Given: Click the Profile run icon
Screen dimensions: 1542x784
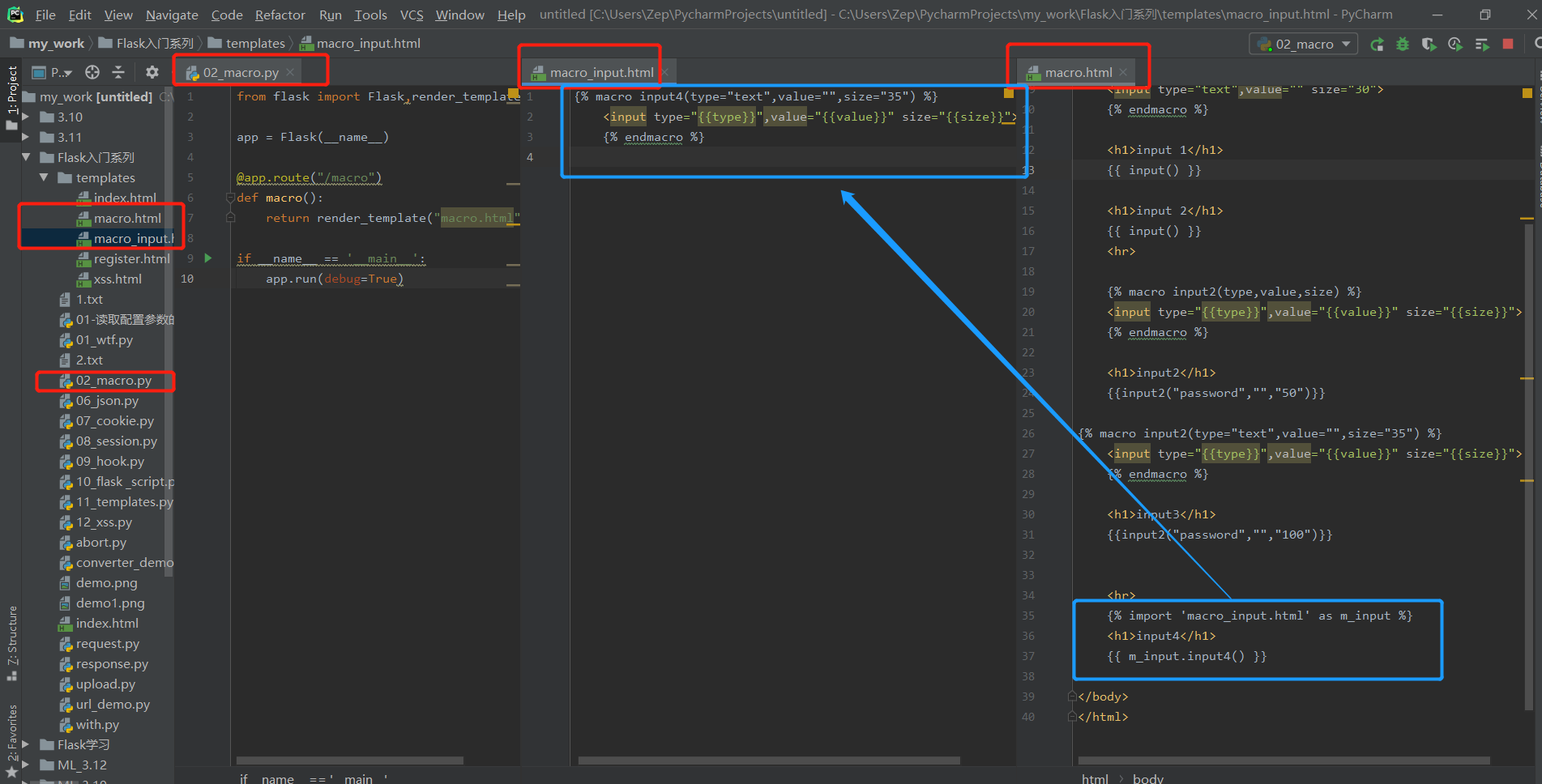Looking at the screenshot, I should point(1455,45).
